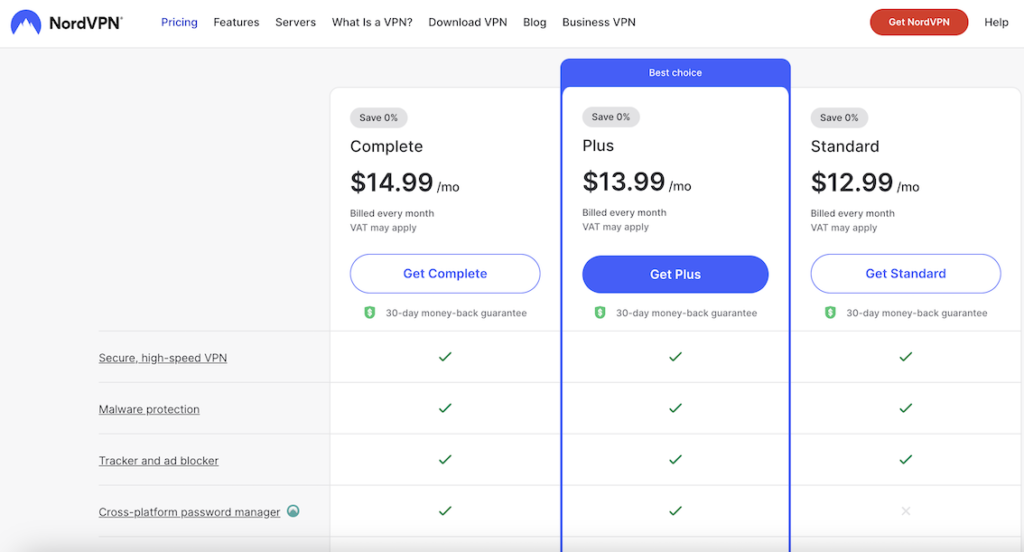This screenshot has width=1024, height=552.
Task: Click the $14.99 price
Action: pos(392,182)
